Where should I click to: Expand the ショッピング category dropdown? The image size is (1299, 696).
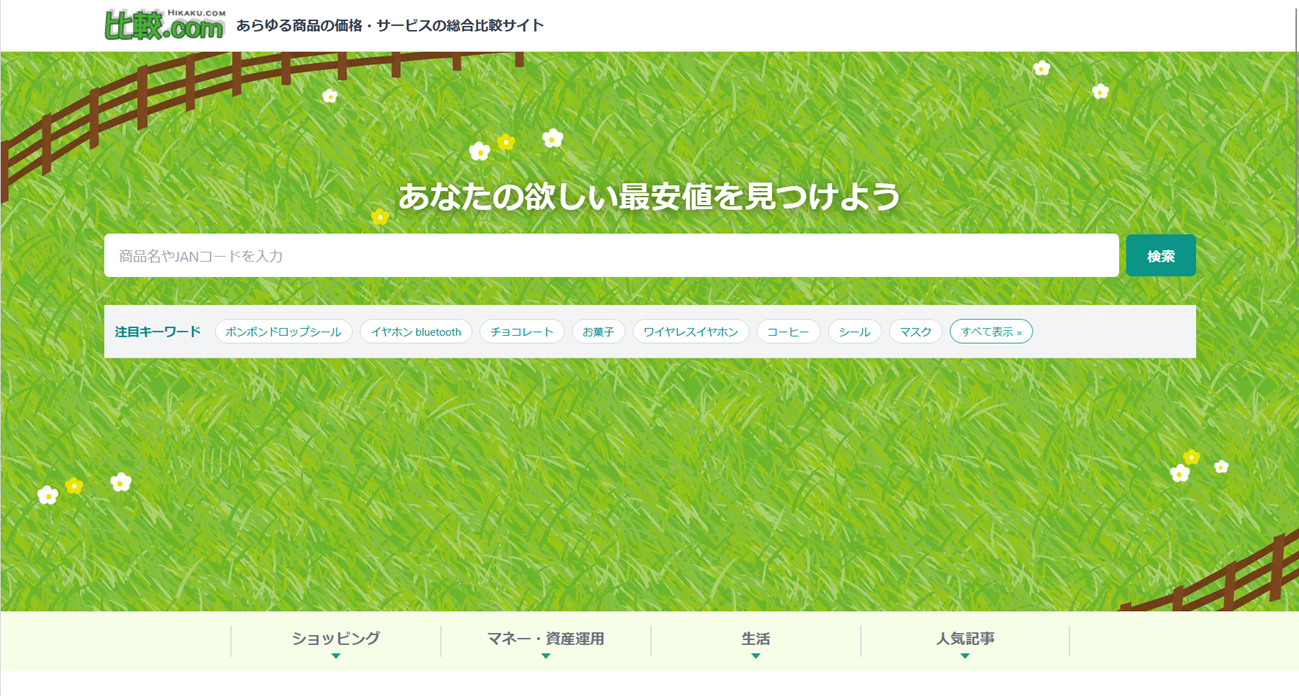coord(336,640)
